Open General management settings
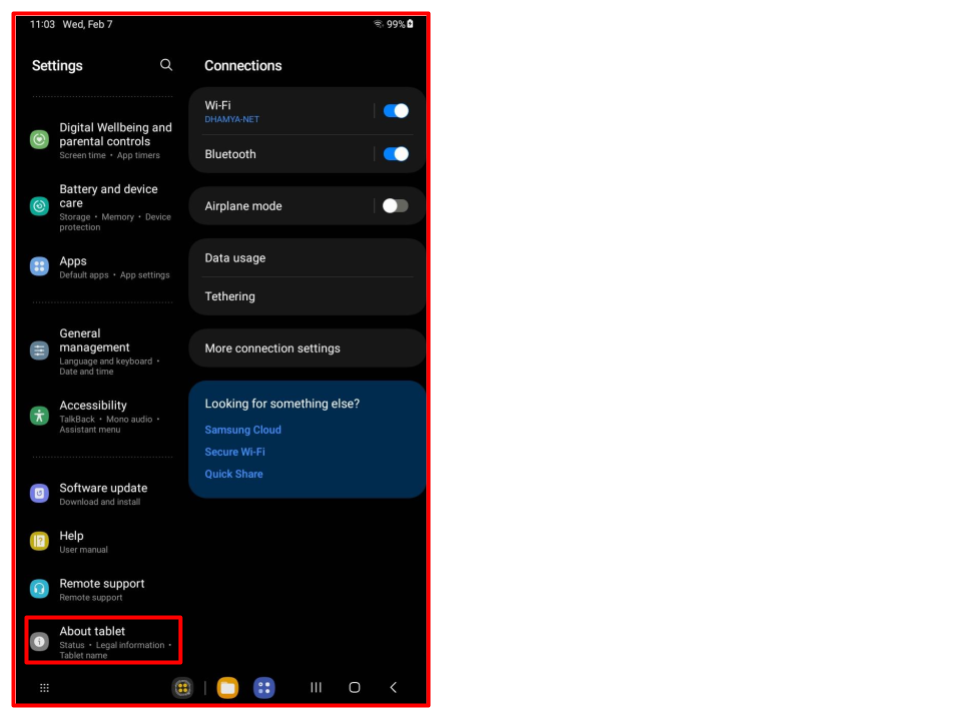Image resolution: width=960 pixels, height=720 pixels. point(94,351)
